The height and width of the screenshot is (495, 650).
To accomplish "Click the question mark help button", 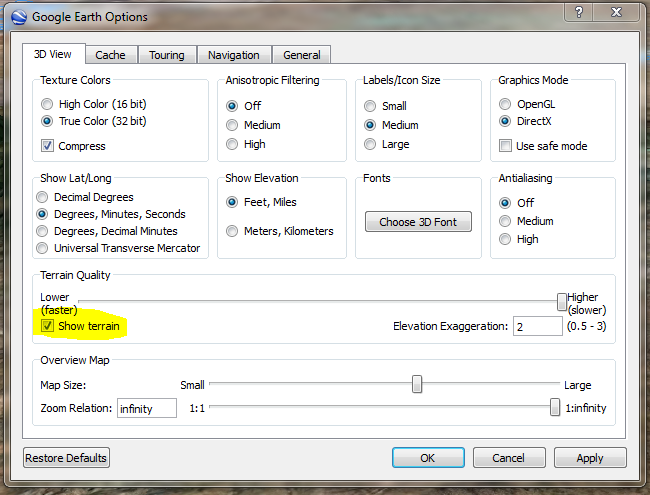I will click(579, 12).
